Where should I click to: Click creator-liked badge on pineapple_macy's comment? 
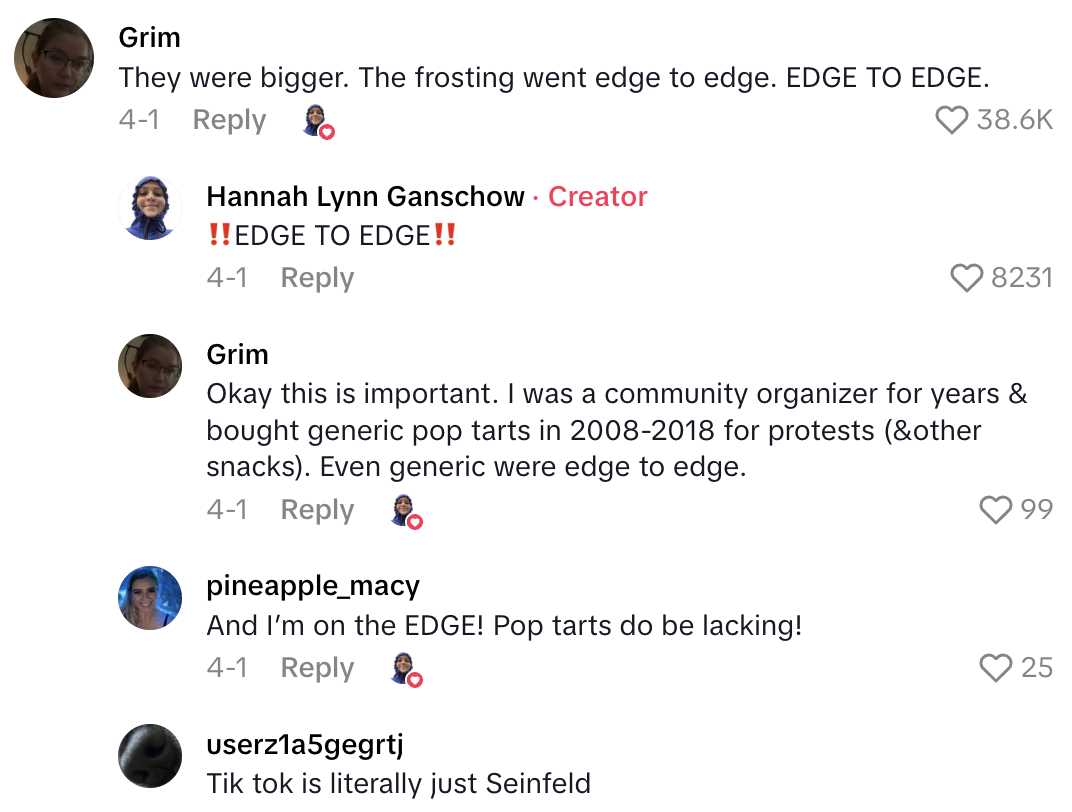(405, 668)
